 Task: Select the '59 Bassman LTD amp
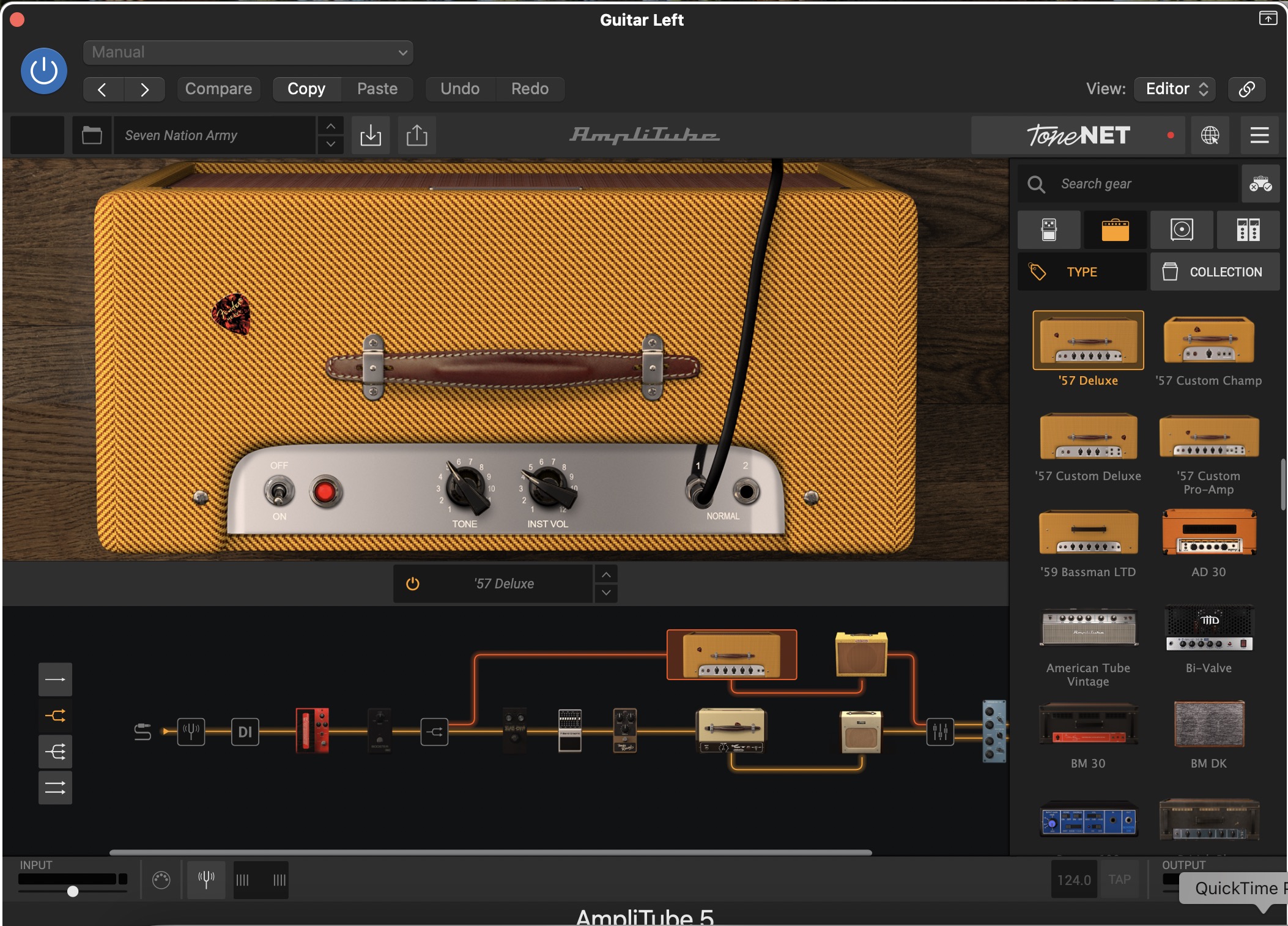coord(1088,532)
